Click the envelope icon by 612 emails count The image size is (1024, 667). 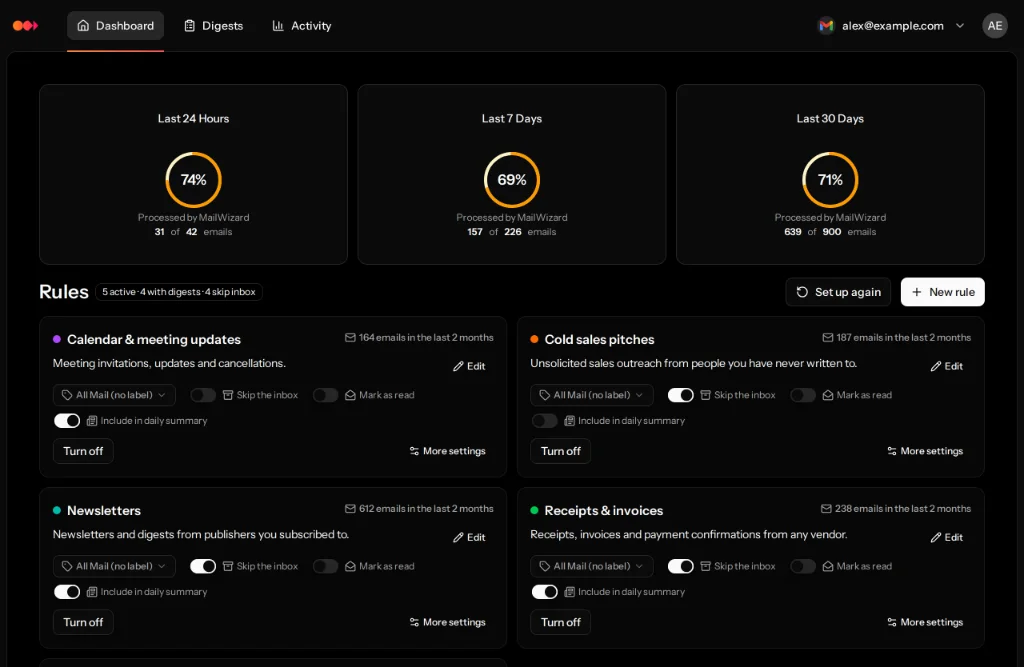pyautogui.click(x=350, y=509)
